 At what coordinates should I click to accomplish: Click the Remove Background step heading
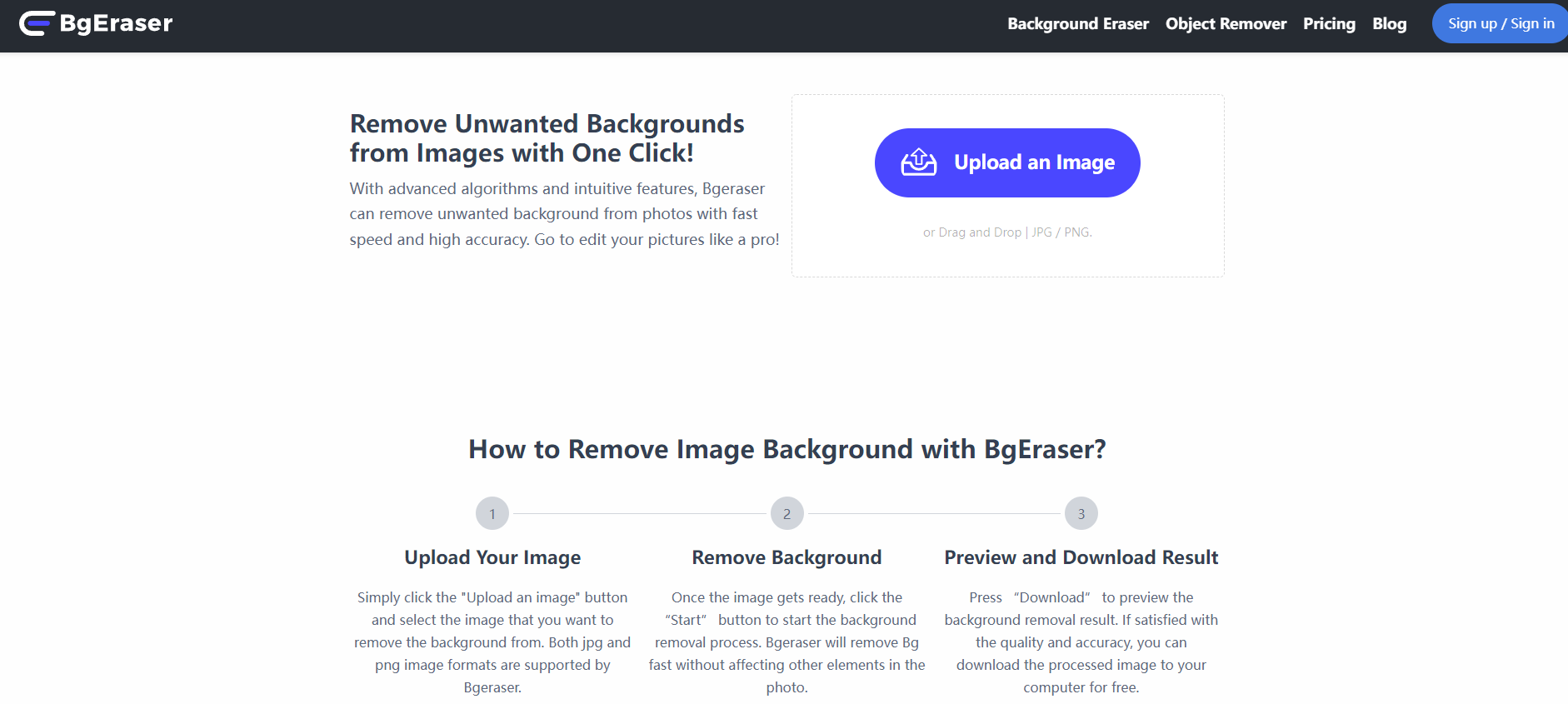pyautogui.click(x=786, y=557)
